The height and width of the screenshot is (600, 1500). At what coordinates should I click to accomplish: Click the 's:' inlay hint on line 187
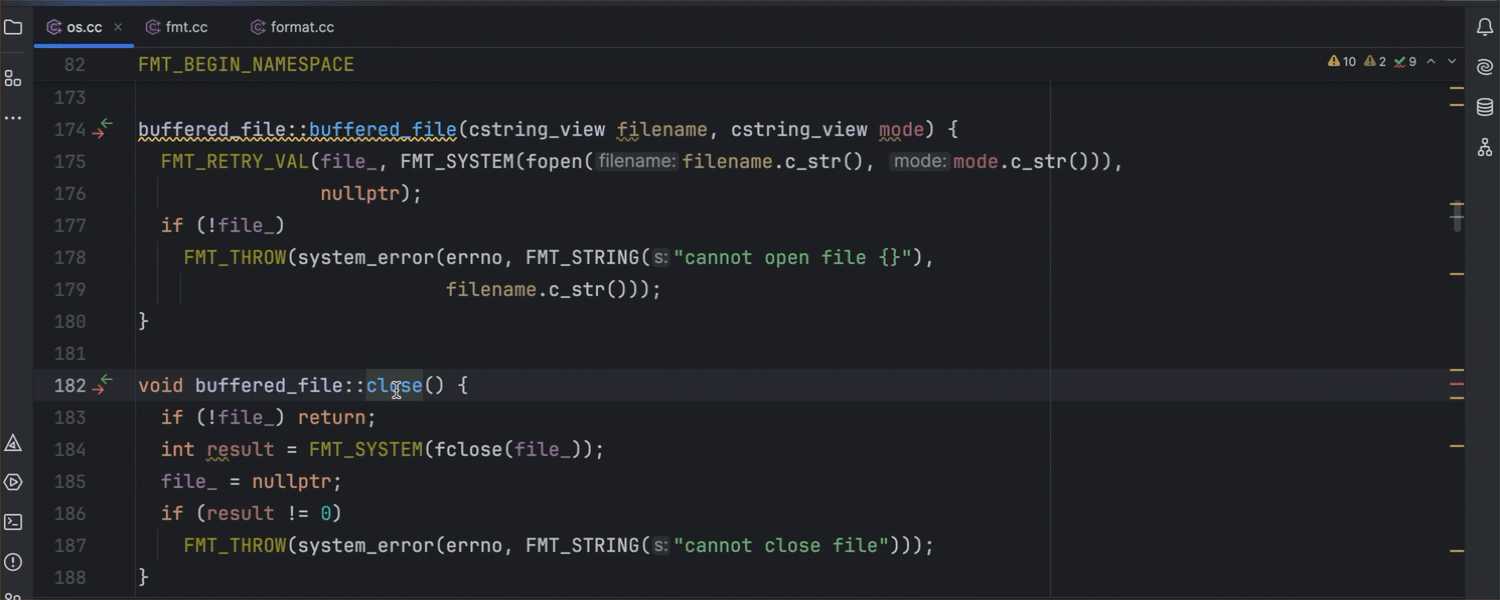660,545
